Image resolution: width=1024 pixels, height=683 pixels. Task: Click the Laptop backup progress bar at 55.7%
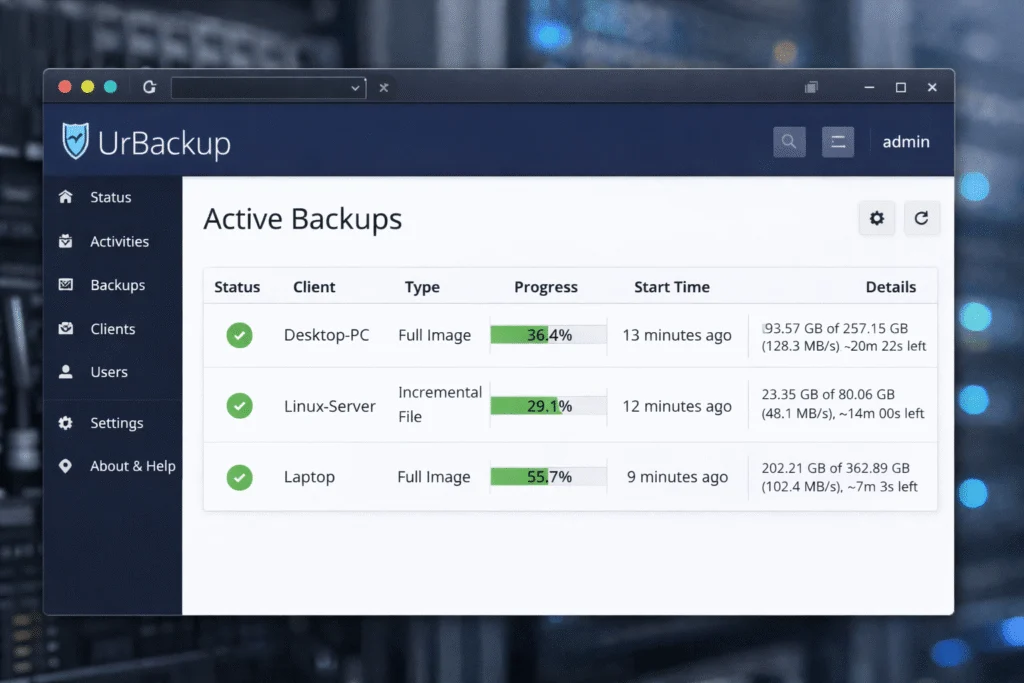click(x=548, y=477)
